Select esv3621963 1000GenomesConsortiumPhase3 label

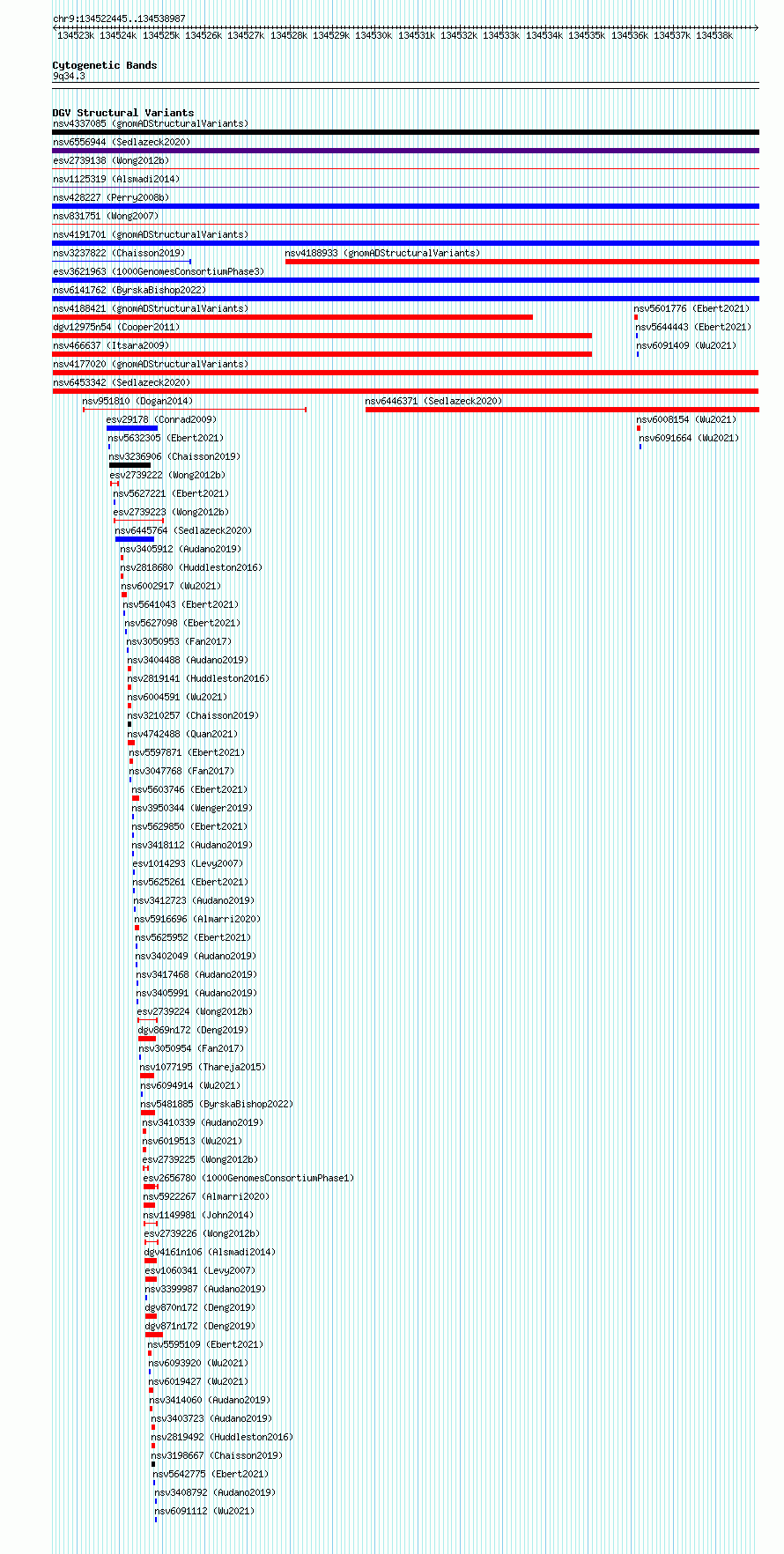pos(159,272)
